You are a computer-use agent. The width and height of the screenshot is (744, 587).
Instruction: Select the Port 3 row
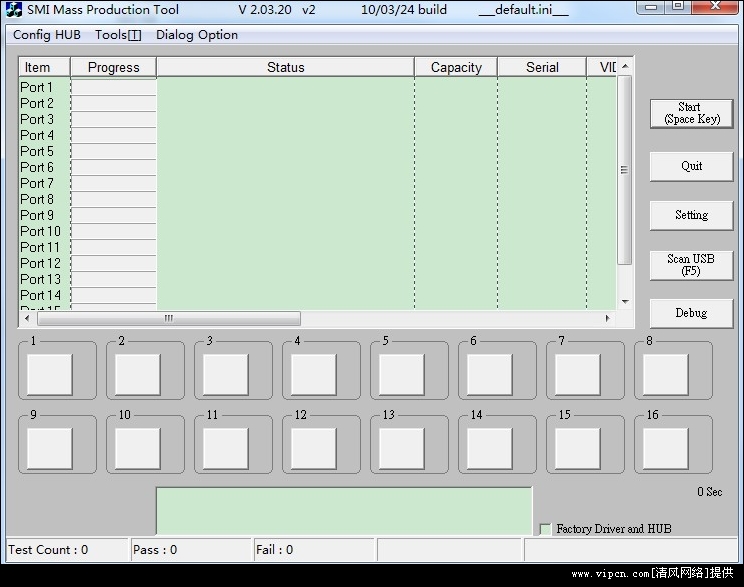(317, 120)
